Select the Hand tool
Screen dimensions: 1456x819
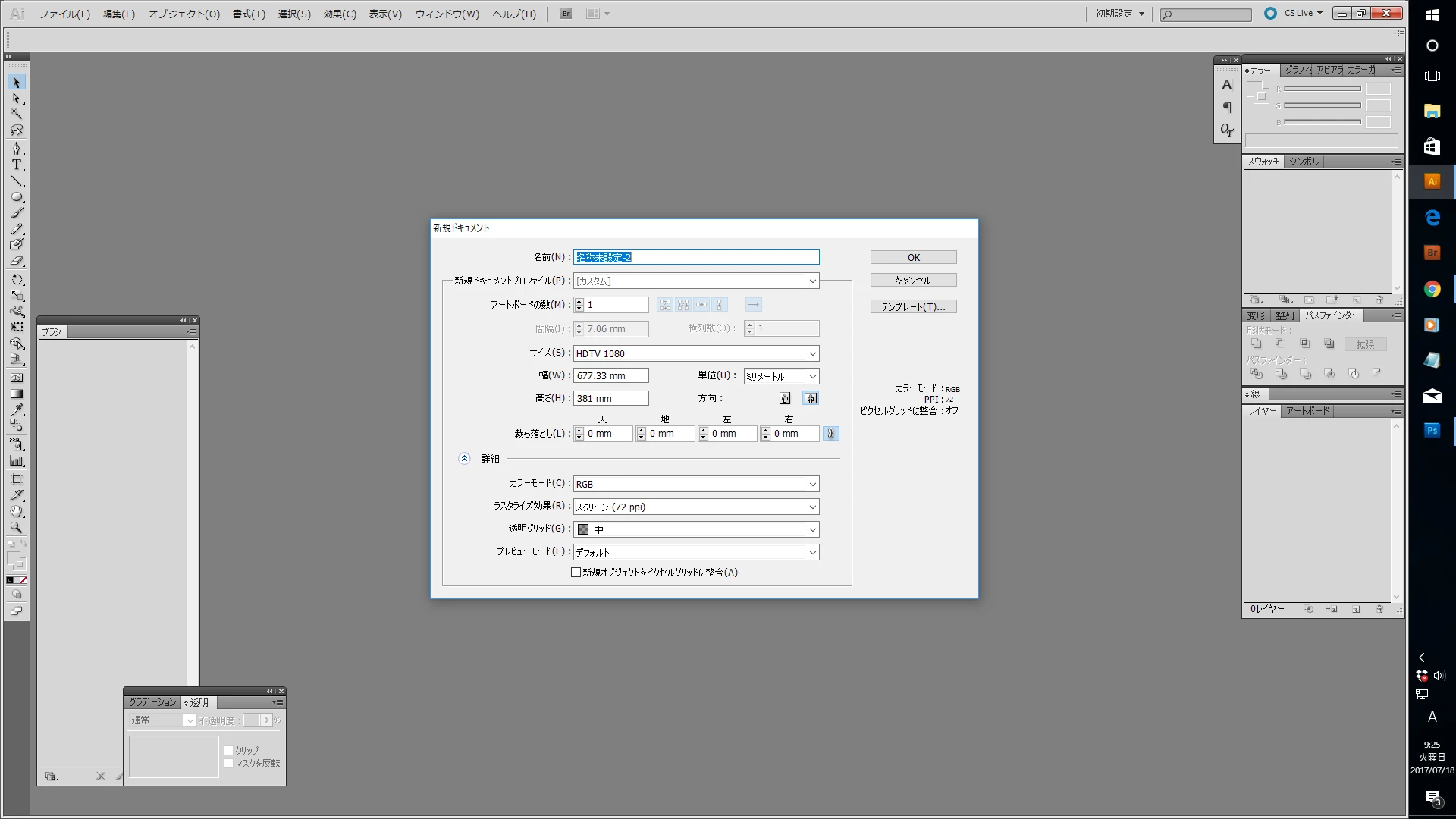pyautogui.click(x=16, y=512)
